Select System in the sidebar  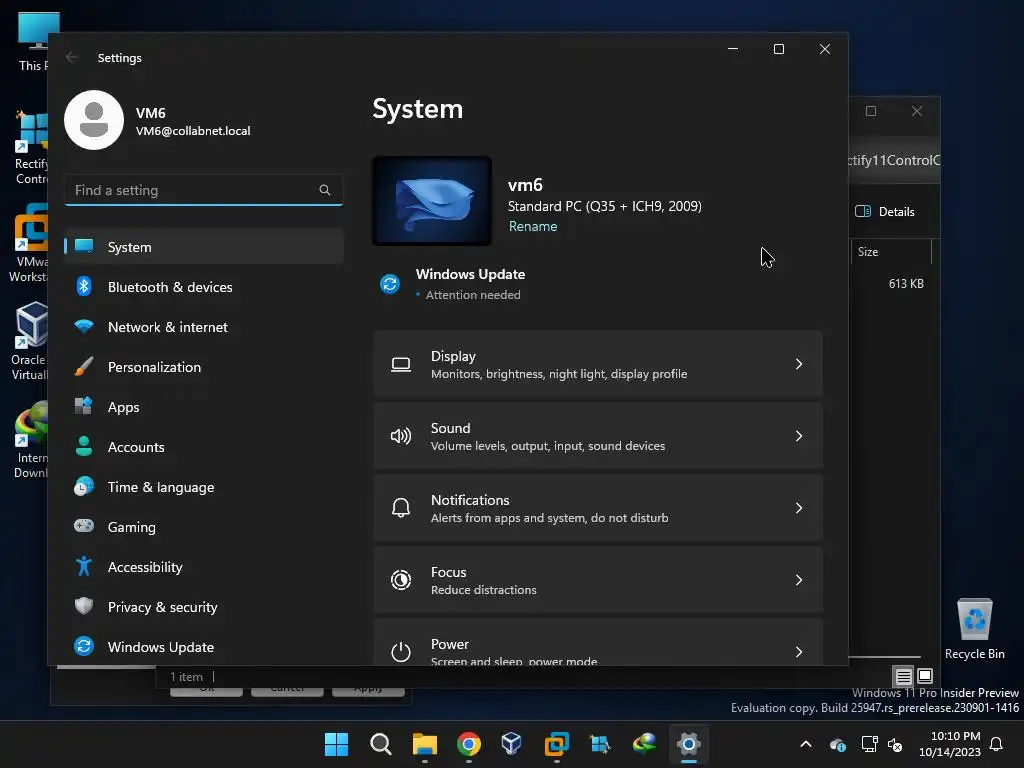tap(204, 247)
